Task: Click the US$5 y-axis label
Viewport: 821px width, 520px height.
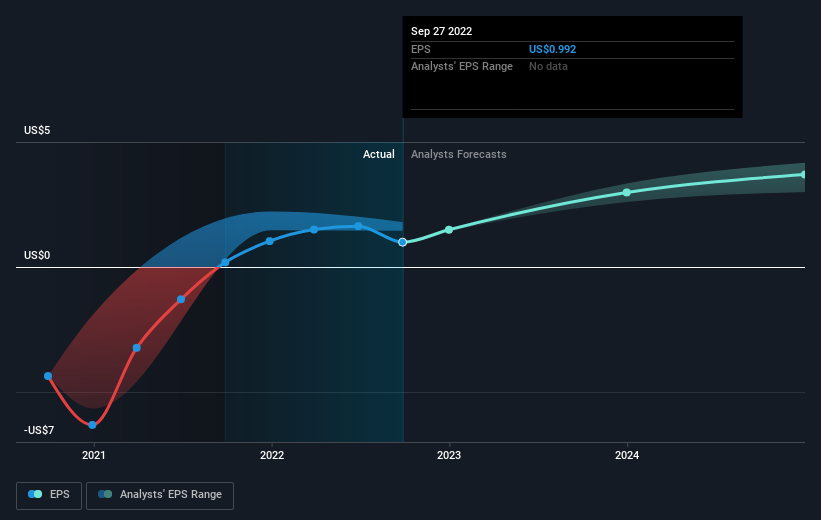Action: pyautogui.click(x=37, y=130)
